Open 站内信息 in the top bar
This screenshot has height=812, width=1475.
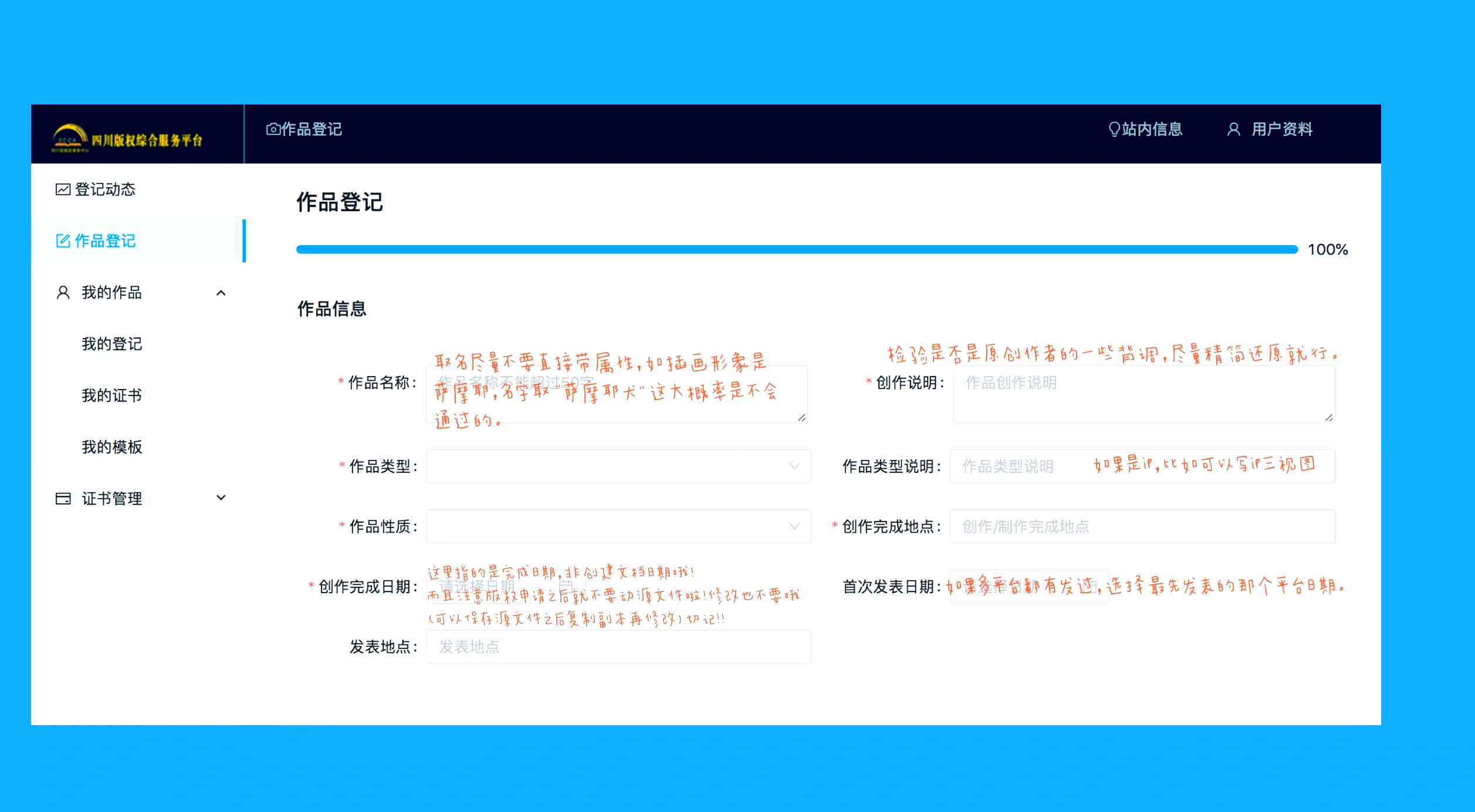pyautogui.click(x=1145, y=129)
